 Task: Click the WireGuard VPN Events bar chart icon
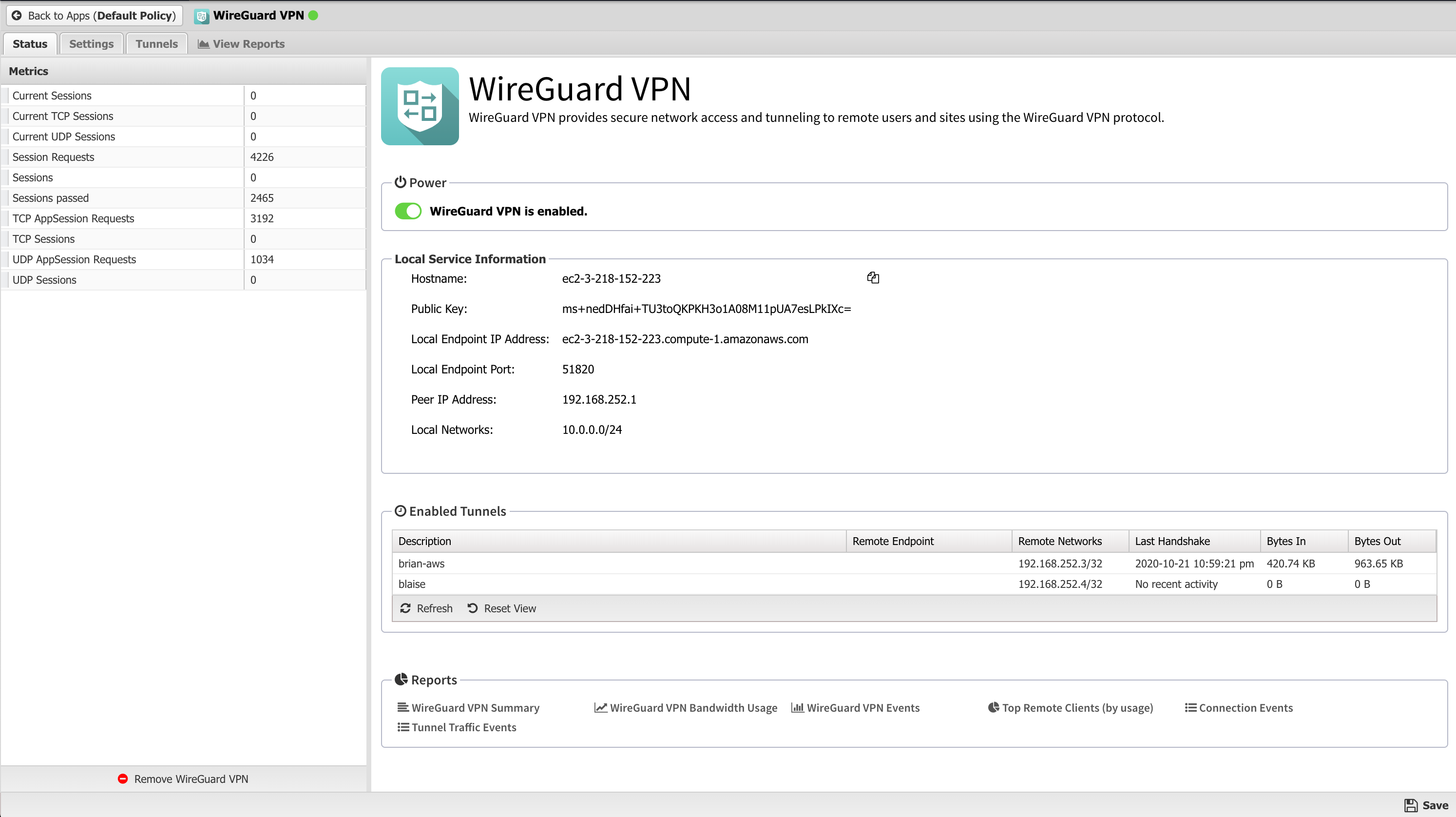point(798,707)
